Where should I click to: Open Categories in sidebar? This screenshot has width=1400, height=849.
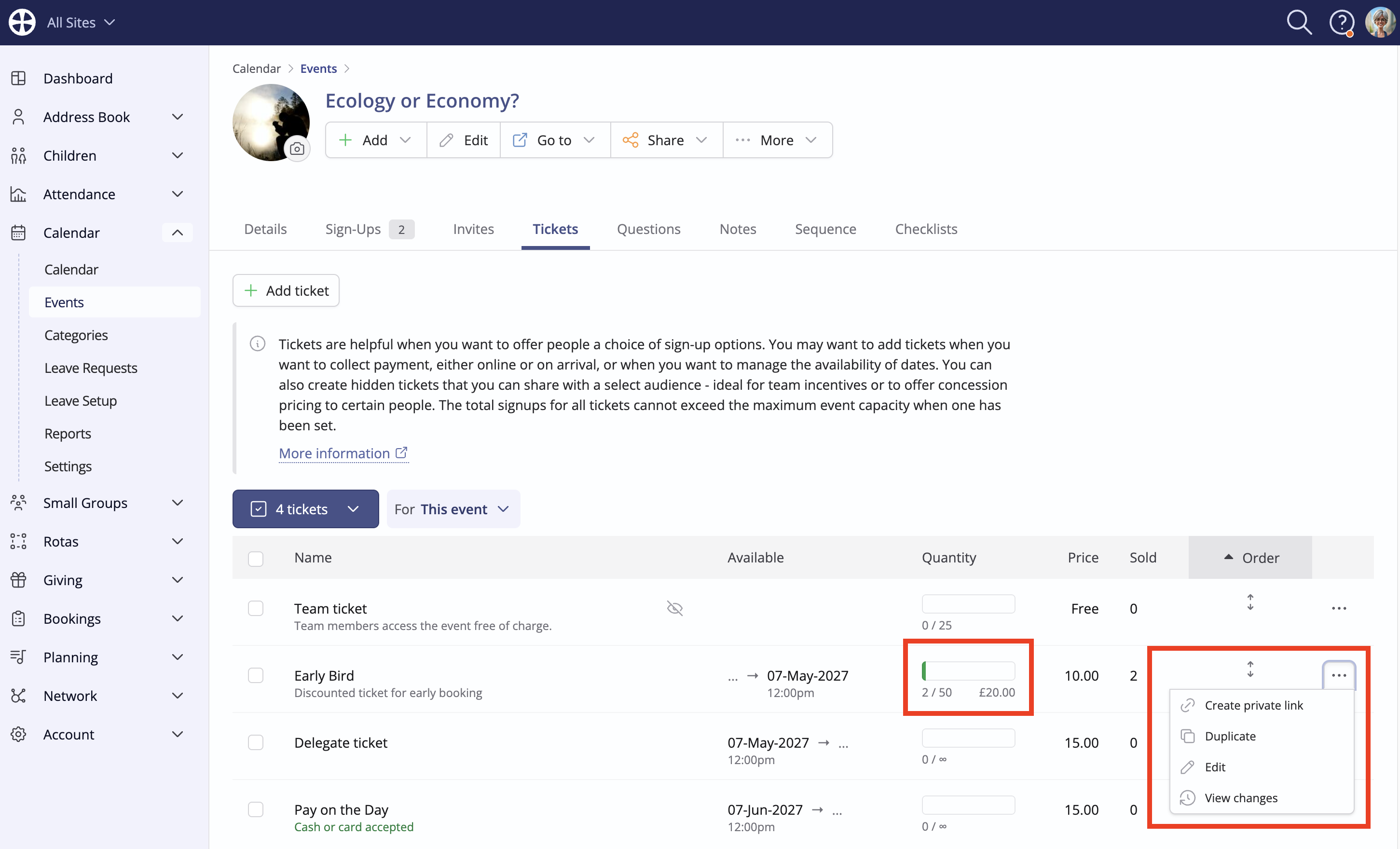tap(76, 335)
